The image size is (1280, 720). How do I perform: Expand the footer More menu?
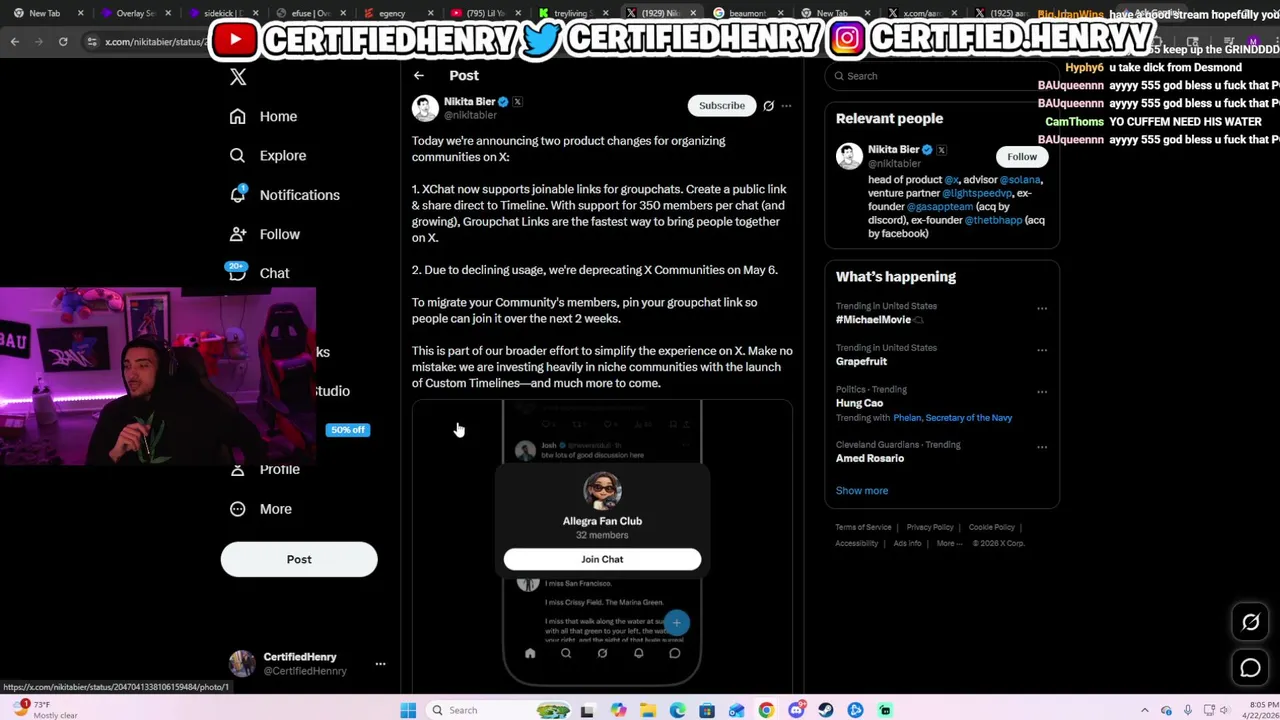pyautogui.click(x=949, y=543)
